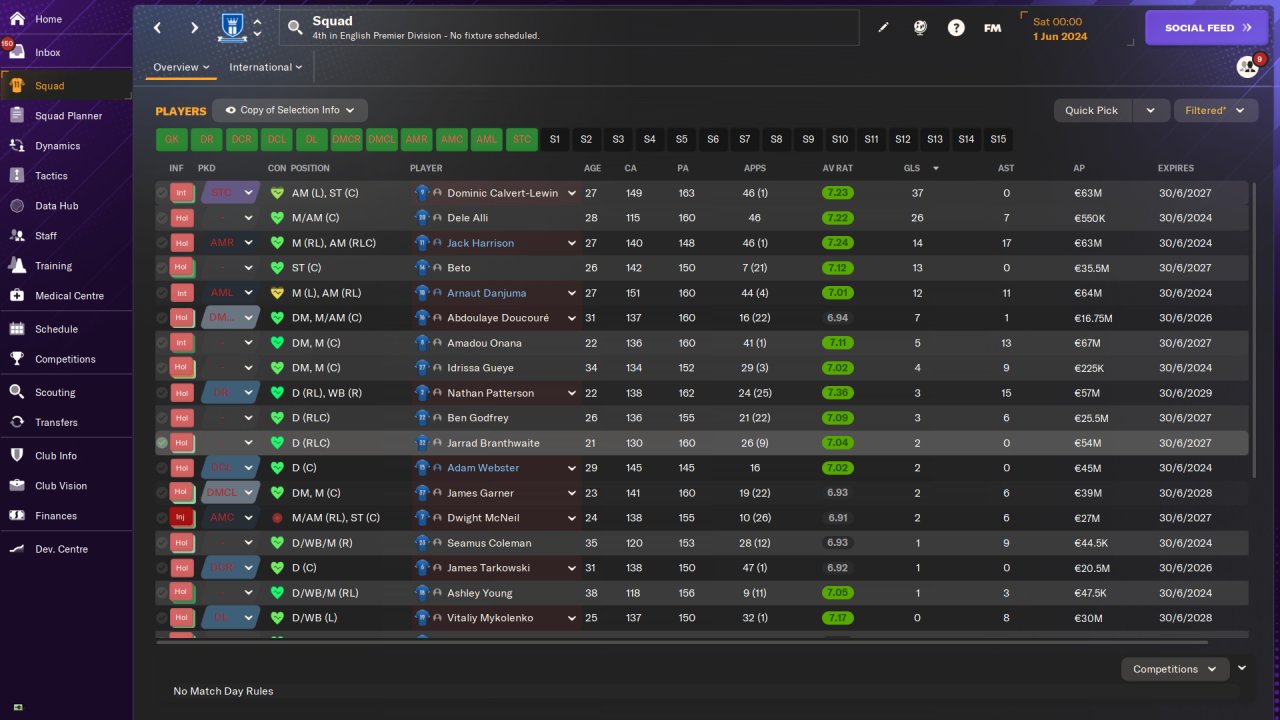Open the Competitions dropdown at the bottom
The height and width of the screenshot is (720, 1280).
click(x=1175, y=669)
